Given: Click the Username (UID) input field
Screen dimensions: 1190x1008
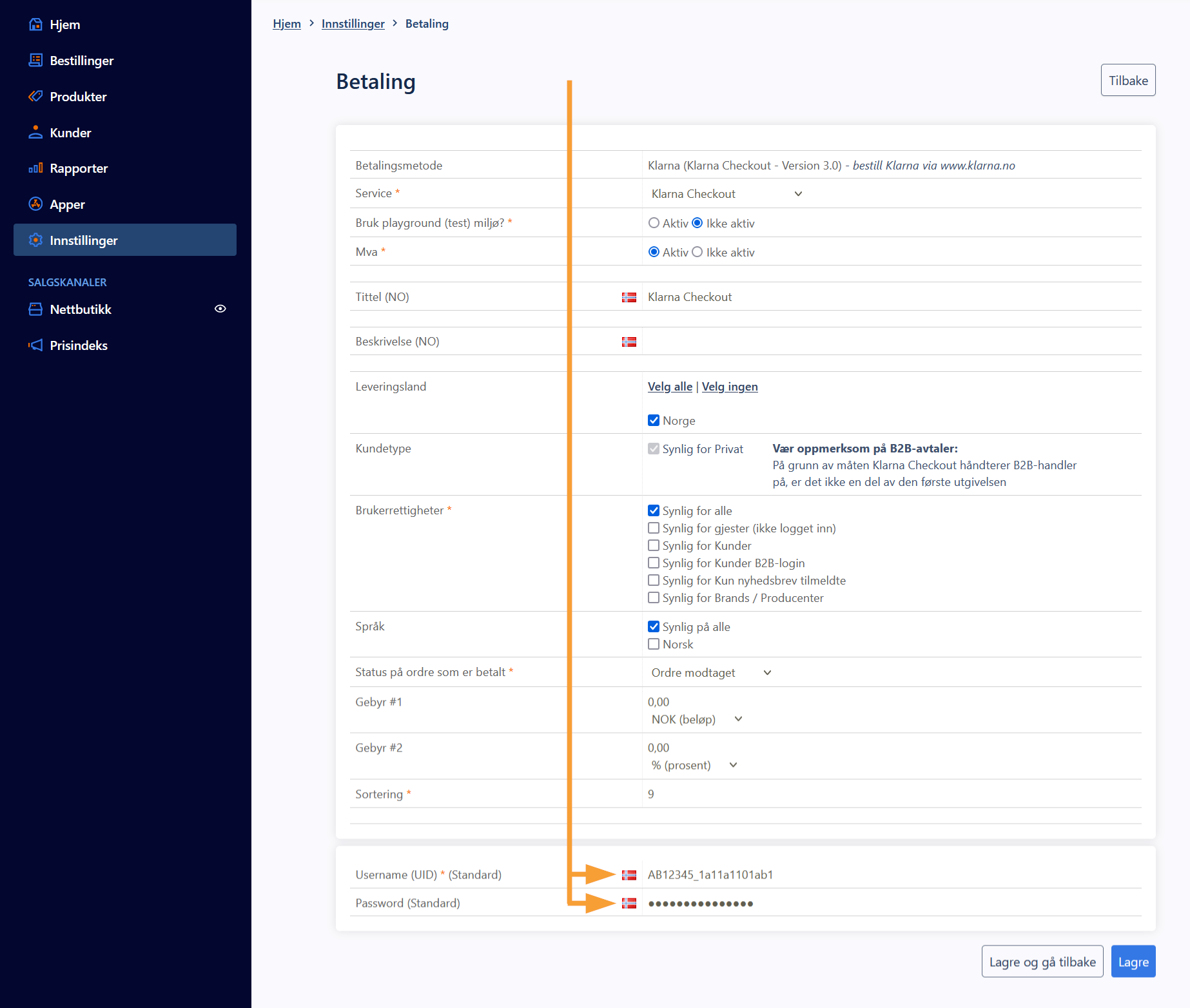Looking at the screenshot, I should [x=892, y=875].
